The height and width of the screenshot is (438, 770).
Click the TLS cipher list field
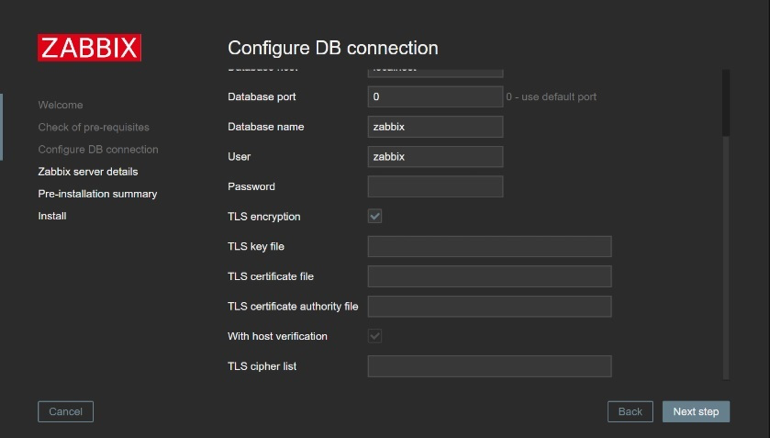pyautogui.click(x=490, y=366)
